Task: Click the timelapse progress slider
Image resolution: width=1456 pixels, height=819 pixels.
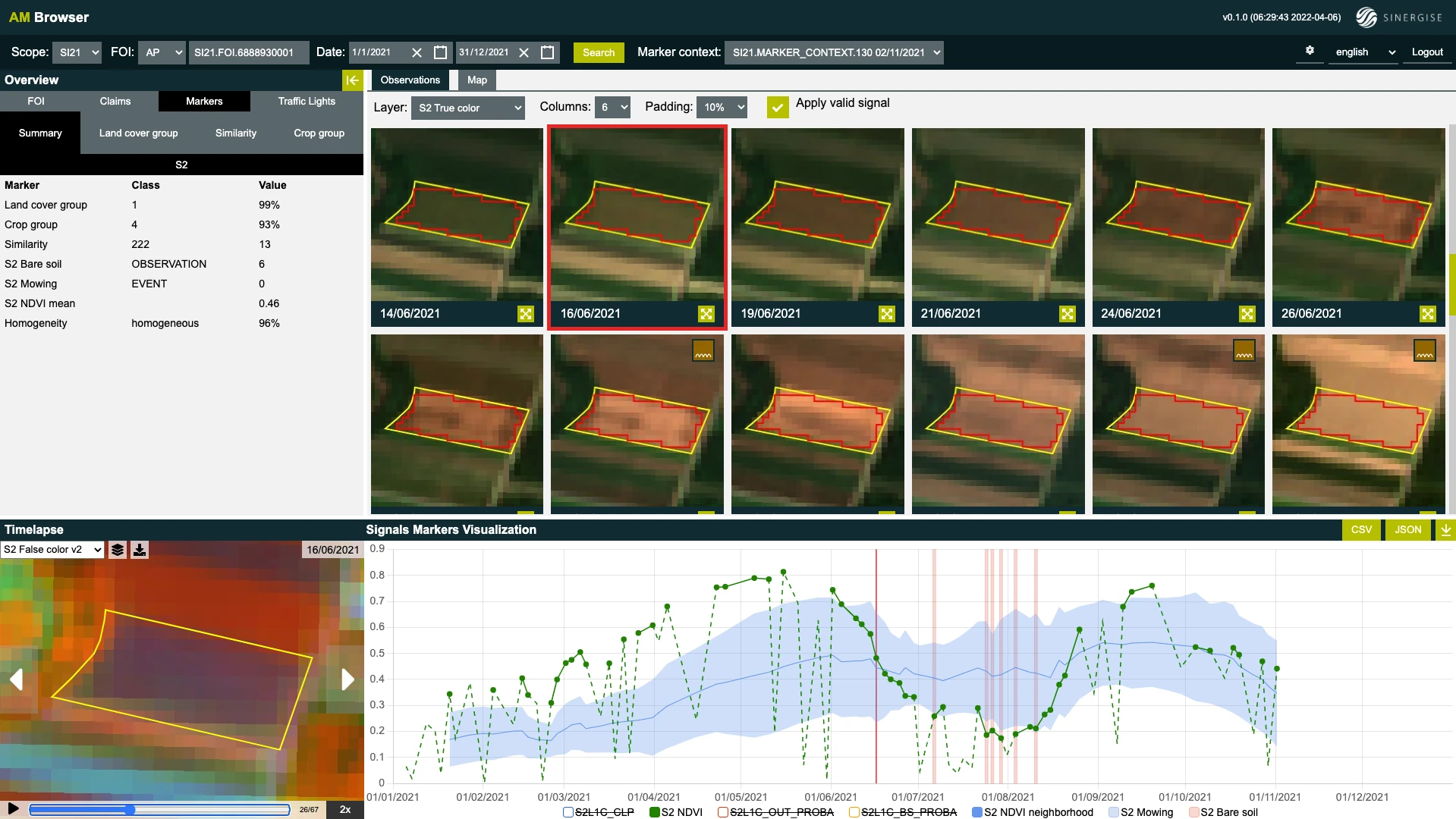Action: pyautogui.click(x=159, y=810)
